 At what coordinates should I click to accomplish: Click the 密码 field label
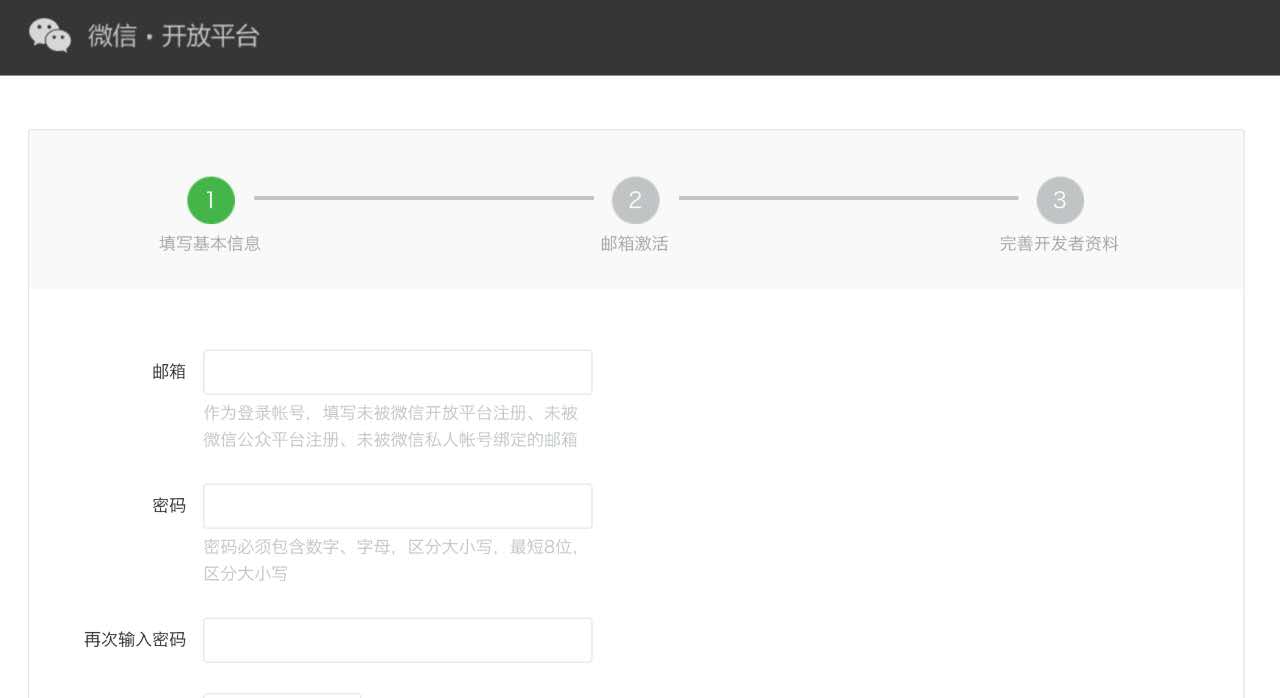pyautogui.click(x=169, y=506)
